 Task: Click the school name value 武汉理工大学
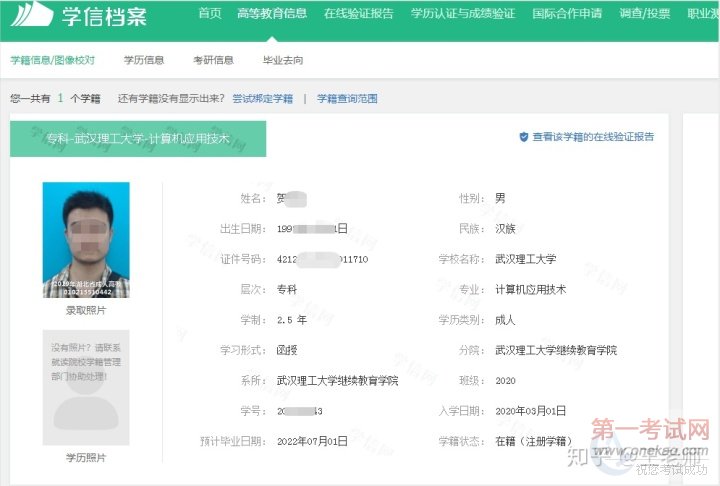pos(526,259)
